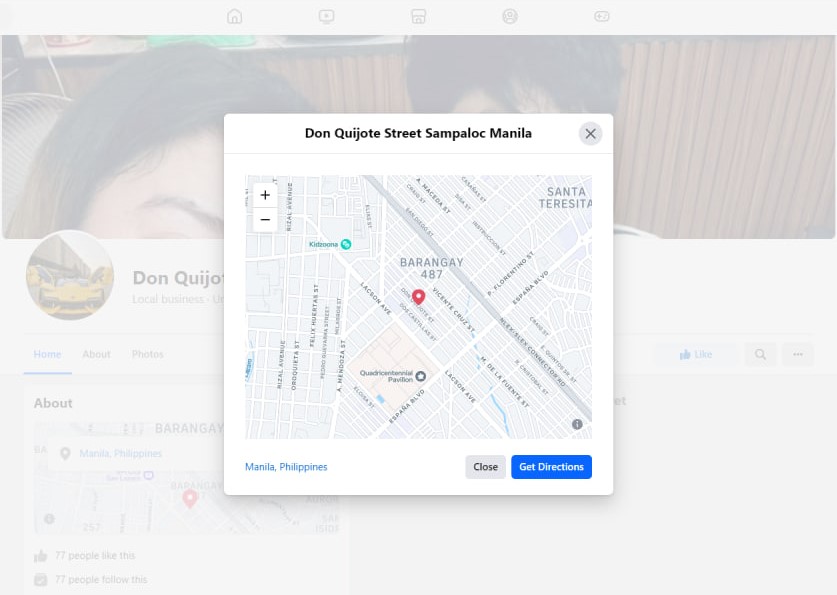837x595 pixels.
Task: Zoom out on the map with minus button
Action: 265,220
